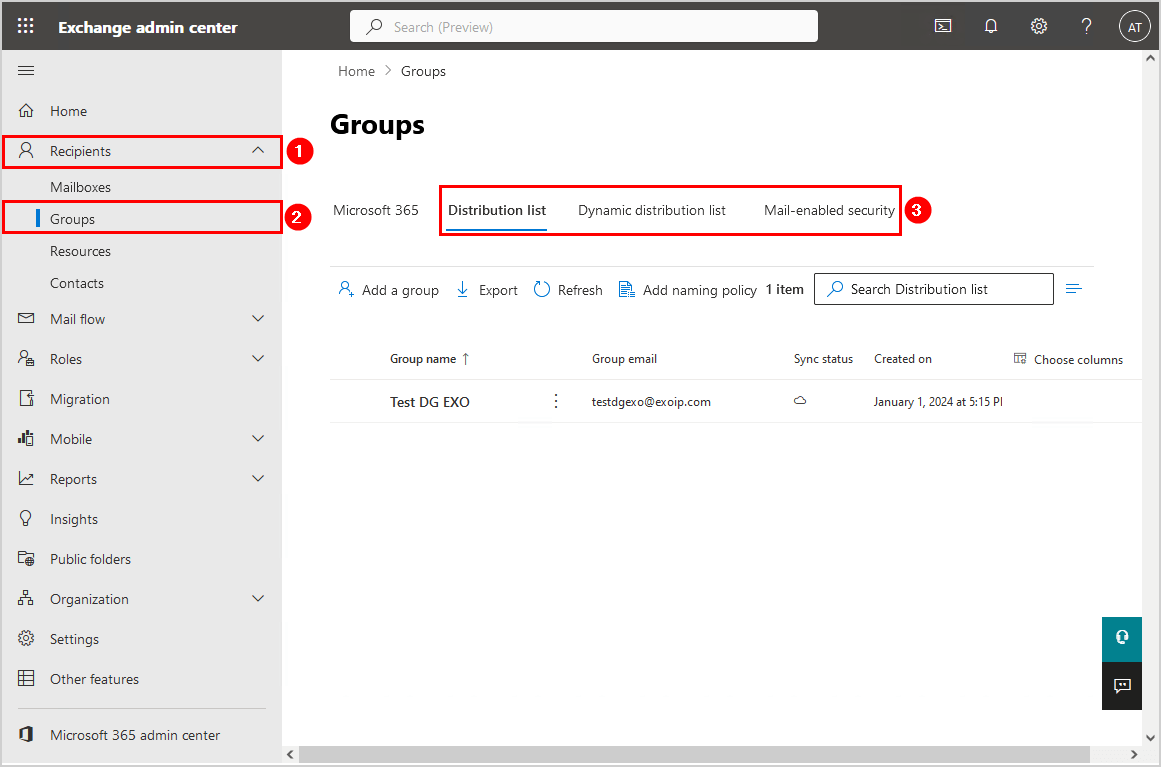The image size is (1161, 767).
Task: Open the Cloud Shell terminal icon
Action: coord(943,27)
